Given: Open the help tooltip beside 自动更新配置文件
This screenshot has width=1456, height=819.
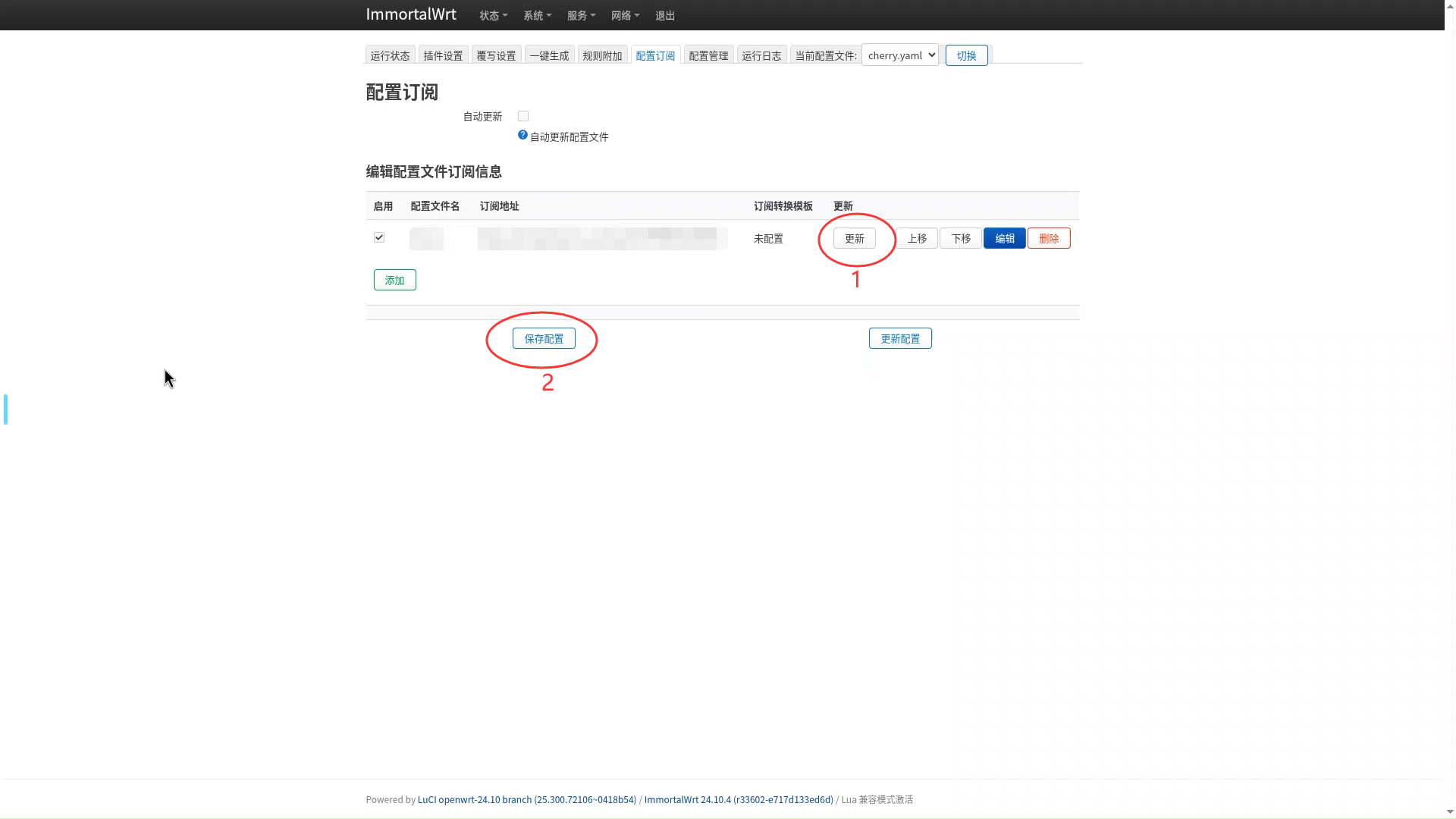Looking at the screenshot, I should point(522,134).
